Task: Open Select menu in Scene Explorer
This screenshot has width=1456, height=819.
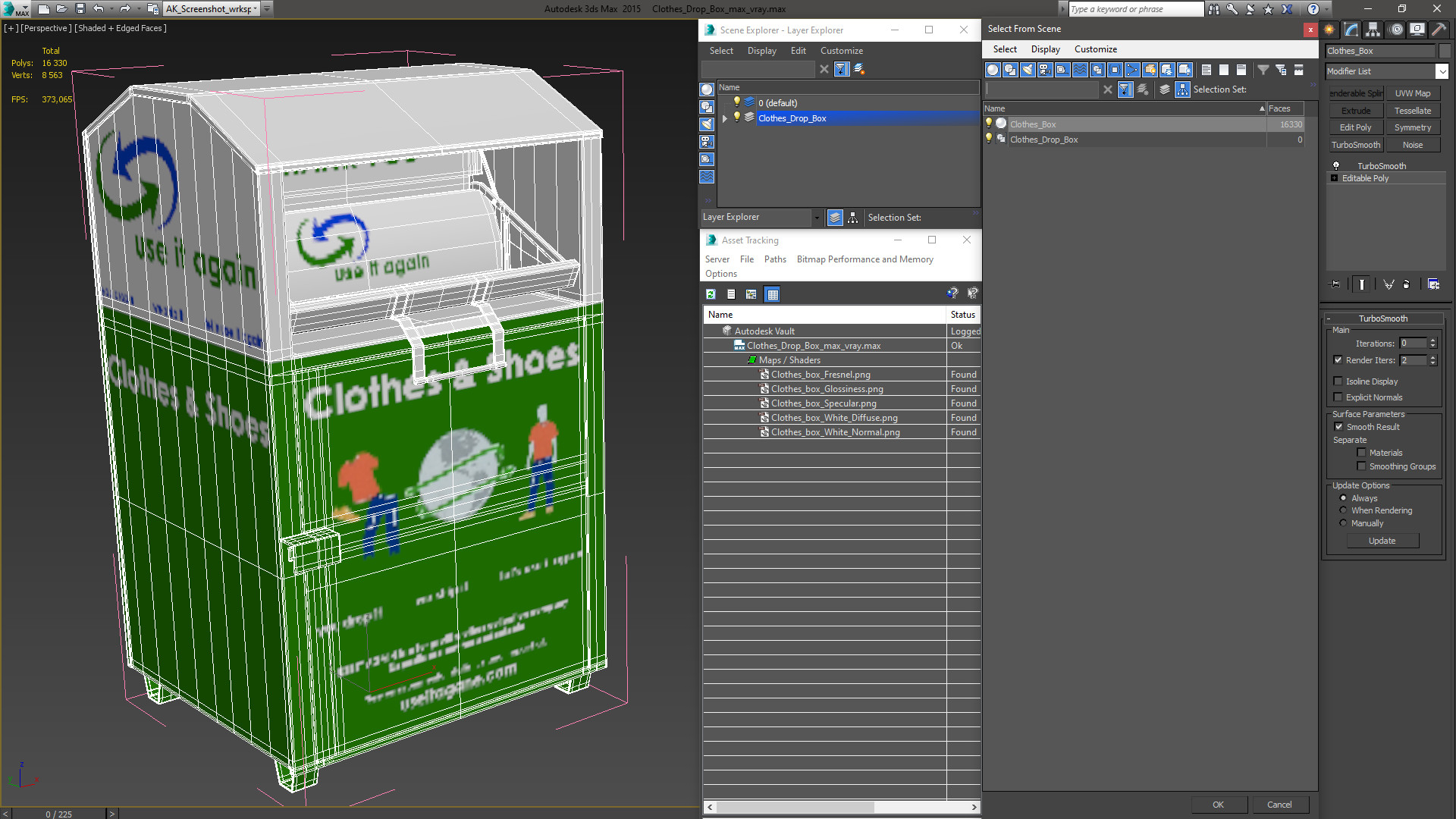Action: coord(721,51)
